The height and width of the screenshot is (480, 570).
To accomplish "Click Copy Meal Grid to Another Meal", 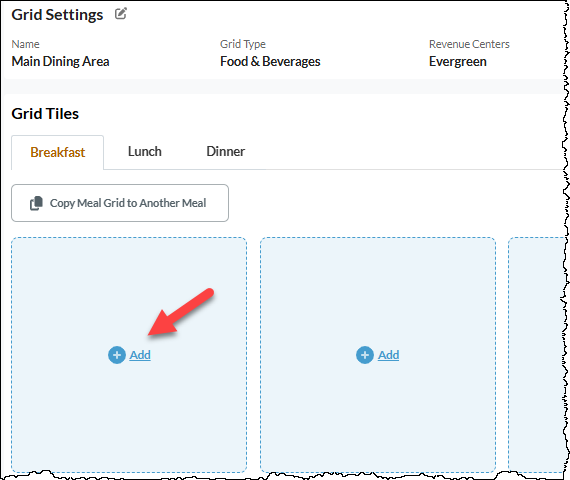I will (120, 203).
